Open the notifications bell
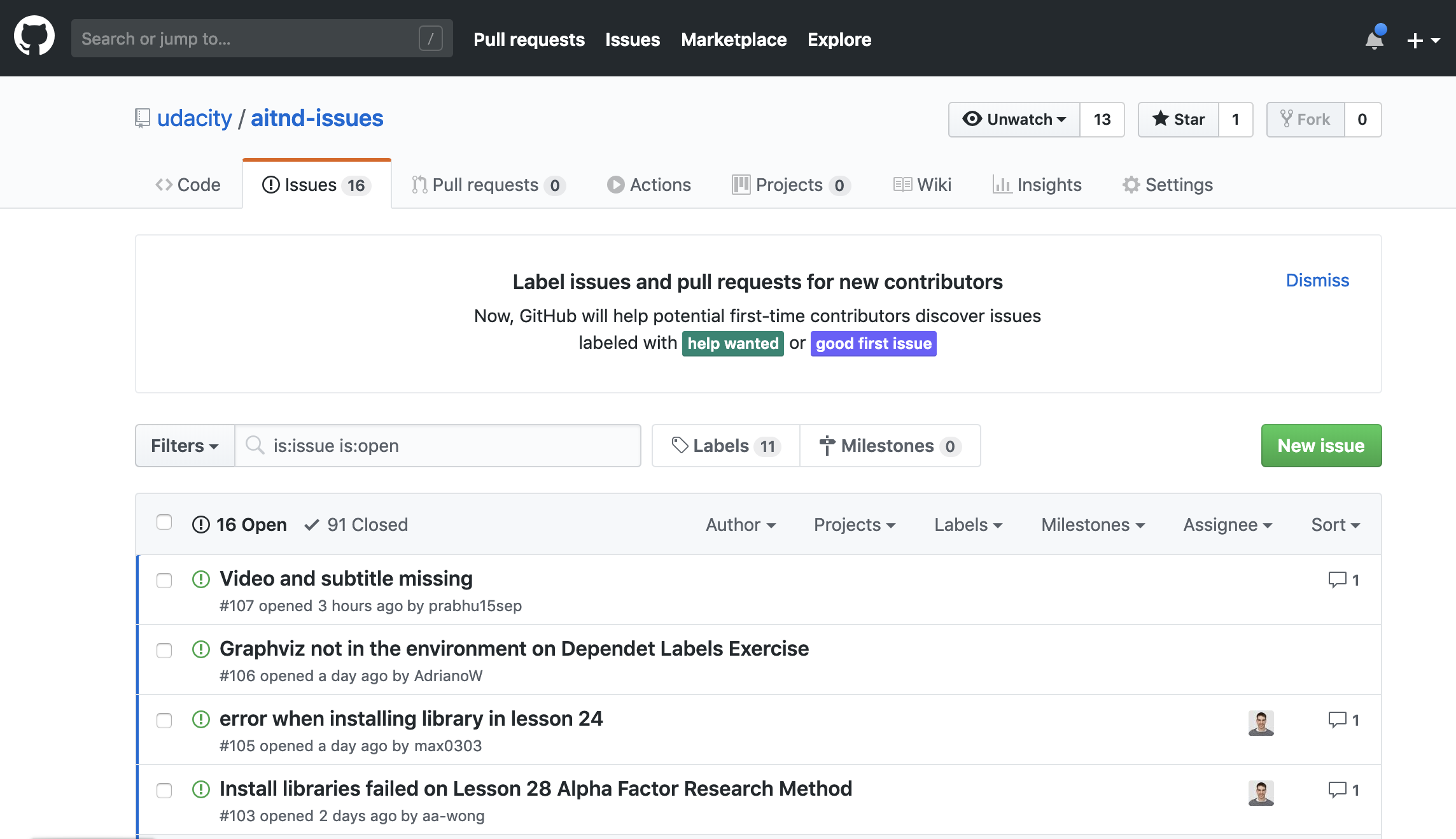The height and width of the screenshot is (839, 1456). (1374, 40)
